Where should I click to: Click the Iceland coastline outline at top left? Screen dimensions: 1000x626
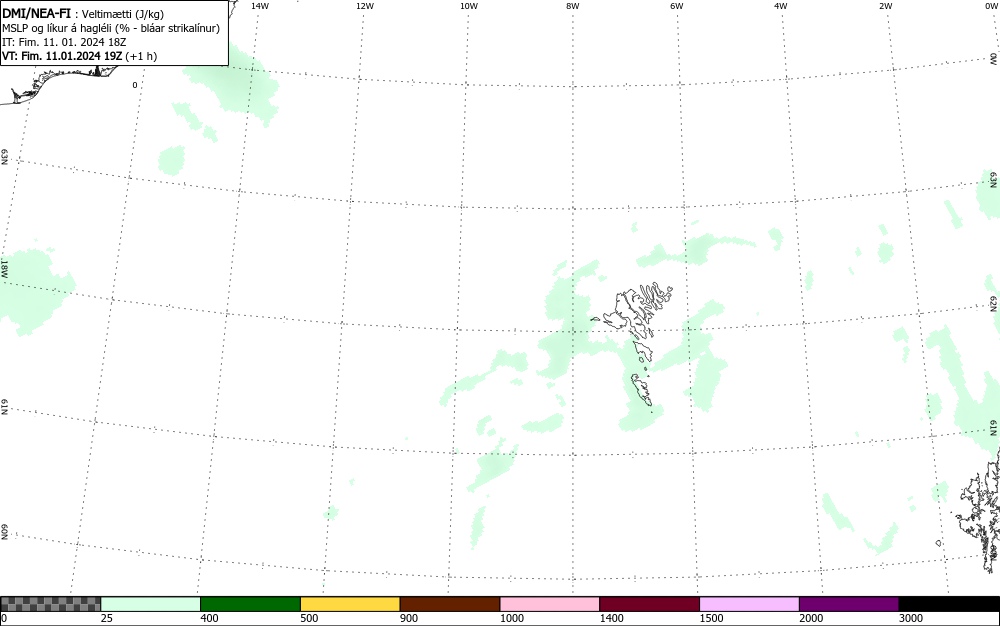57,83
